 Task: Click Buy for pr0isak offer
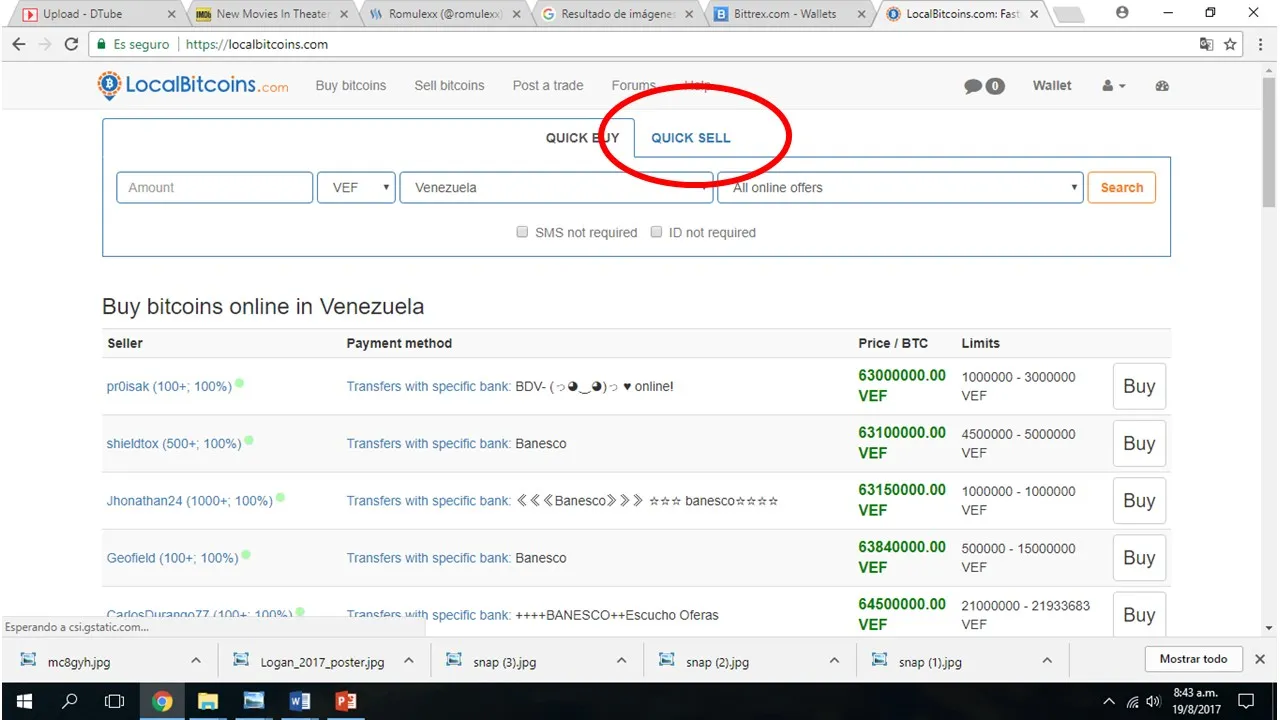[1139, 386]
